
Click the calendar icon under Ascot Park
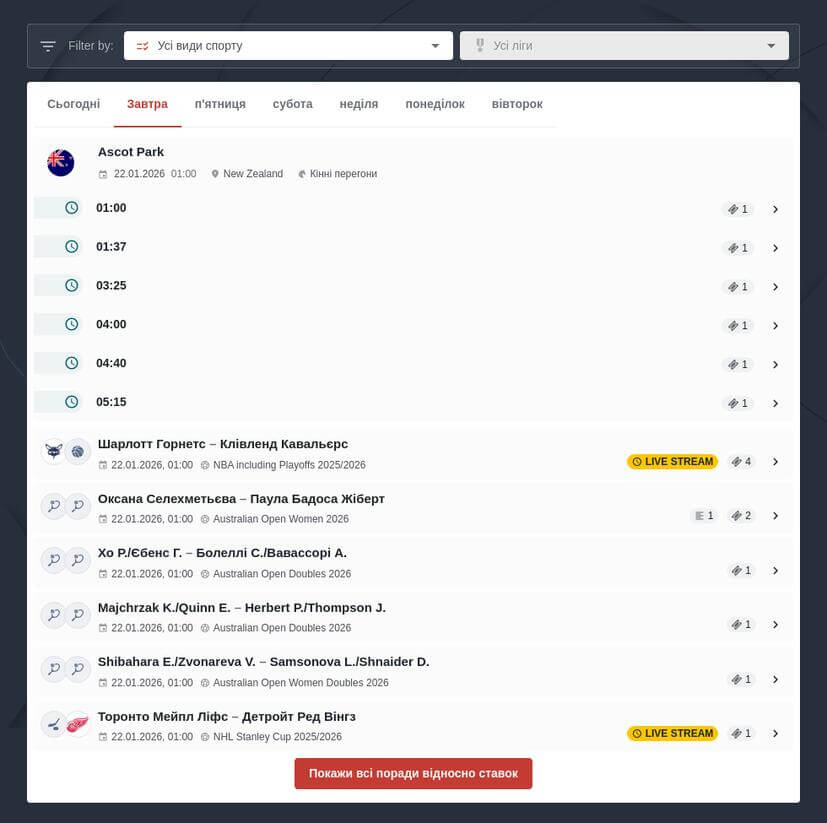point(103,173)
